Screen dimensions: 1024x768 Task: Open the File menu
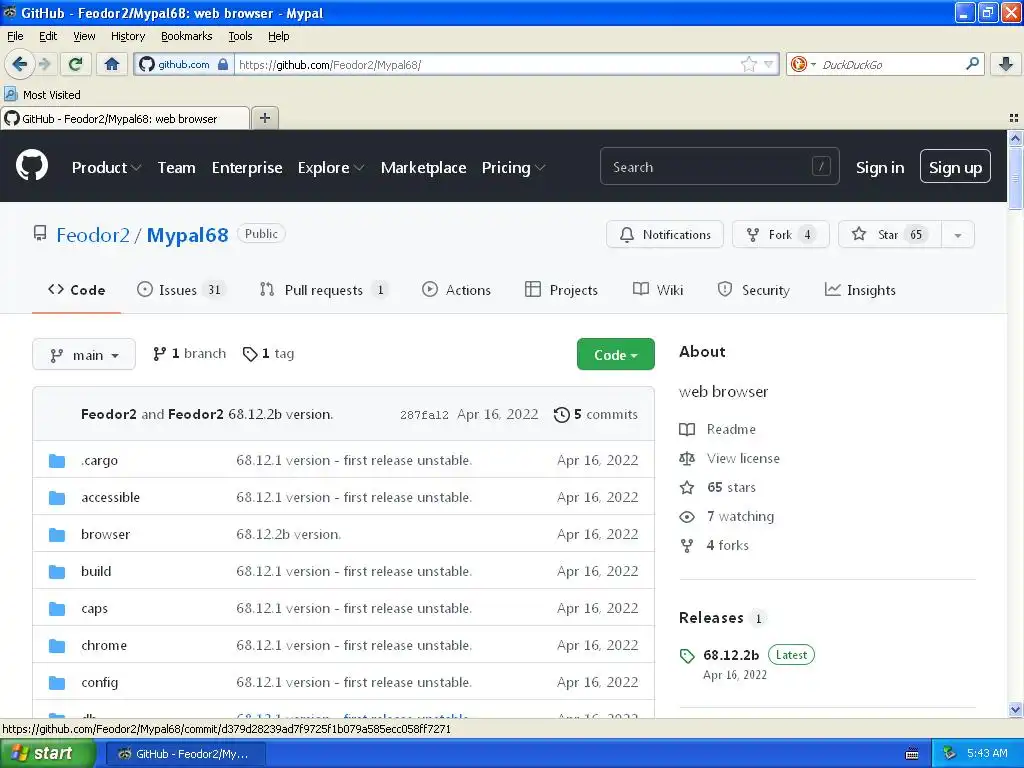click(x=15, y=36)
